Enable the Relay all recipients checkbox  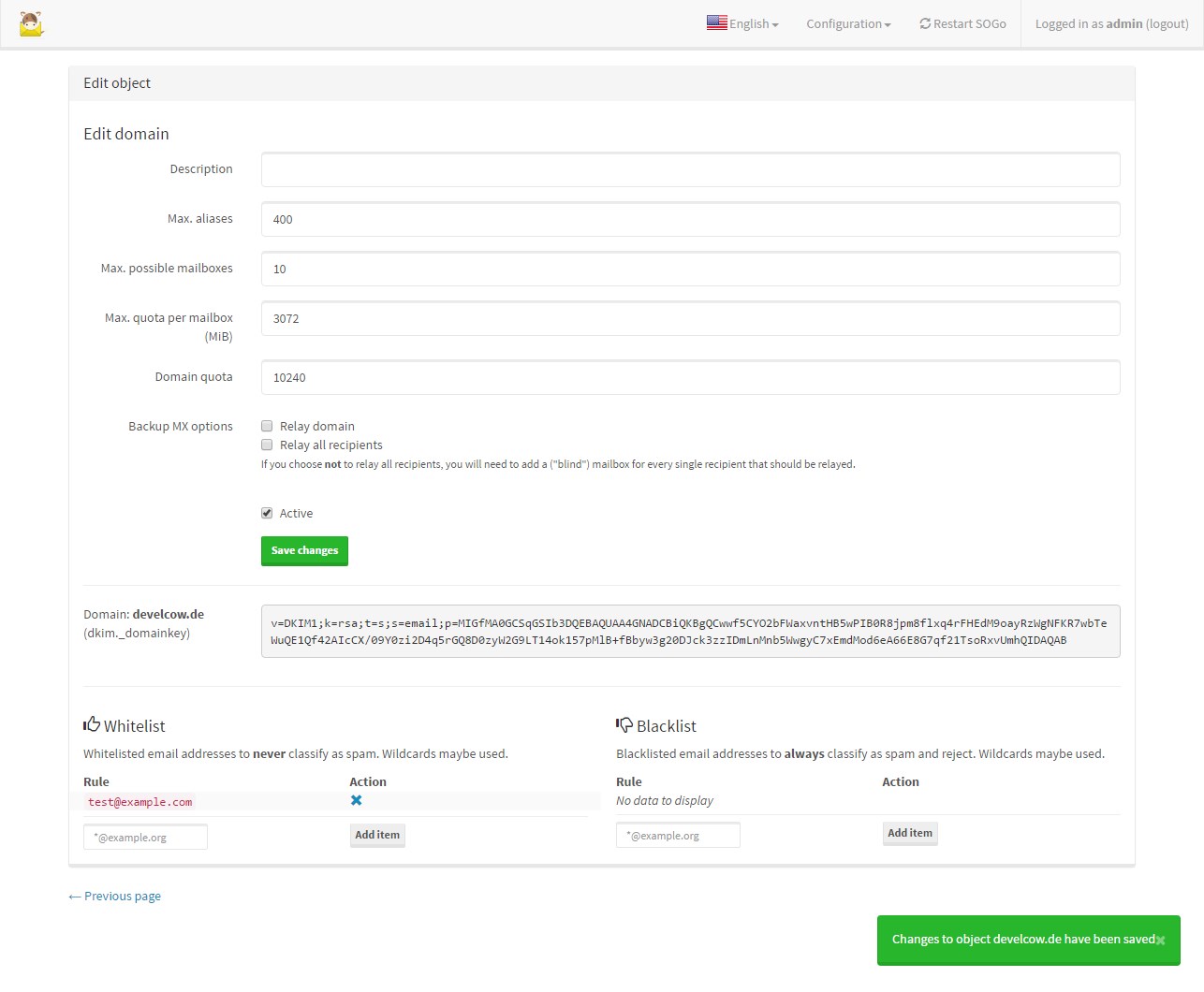tap(267, 444)
